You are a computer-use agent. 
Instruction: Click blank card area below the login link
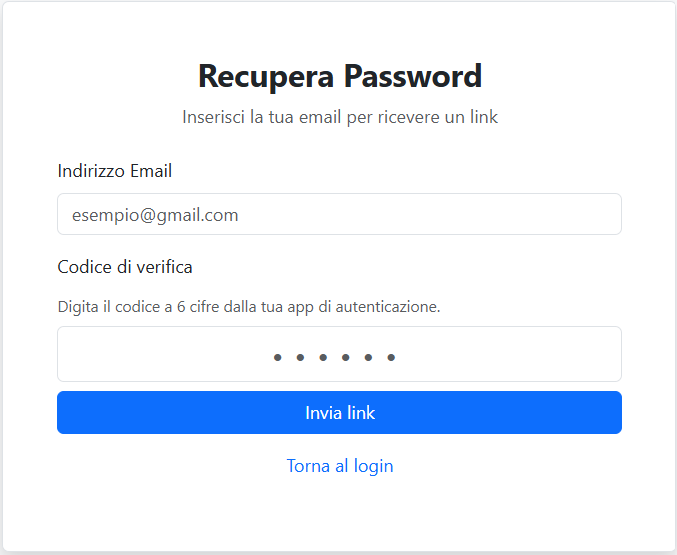(x=339, y=515)
